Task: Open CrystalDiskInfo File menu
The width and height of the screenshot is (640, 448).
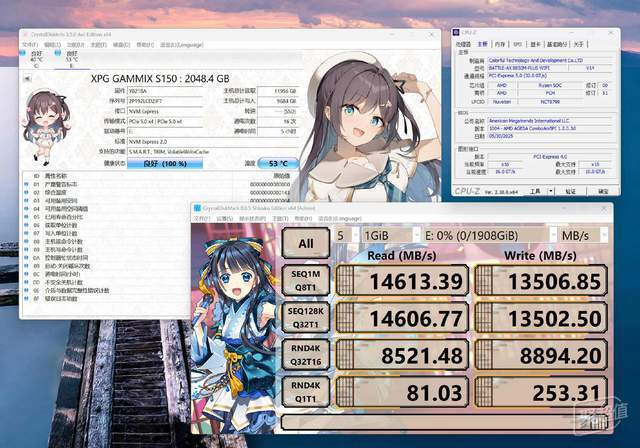Action: click(x=30, y=45)
